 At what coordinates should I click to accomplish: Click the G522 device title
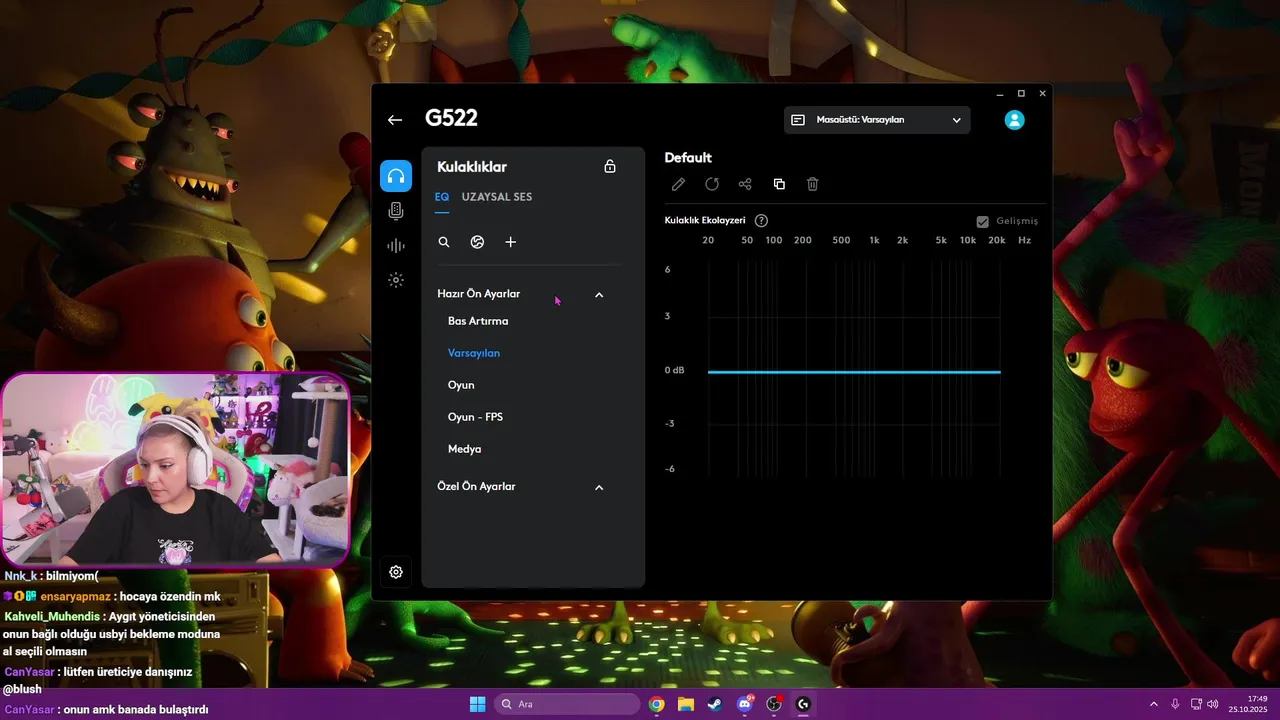[451, 118]
